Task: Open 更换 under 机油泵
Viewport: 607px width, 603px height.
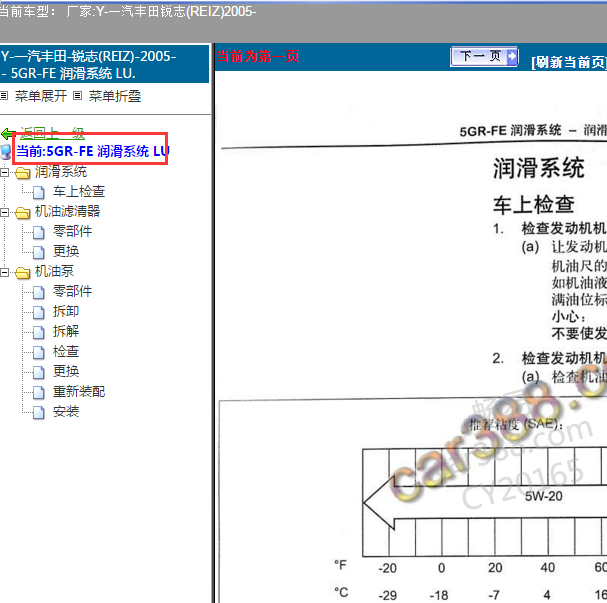Action: click(x=66, y=372)
